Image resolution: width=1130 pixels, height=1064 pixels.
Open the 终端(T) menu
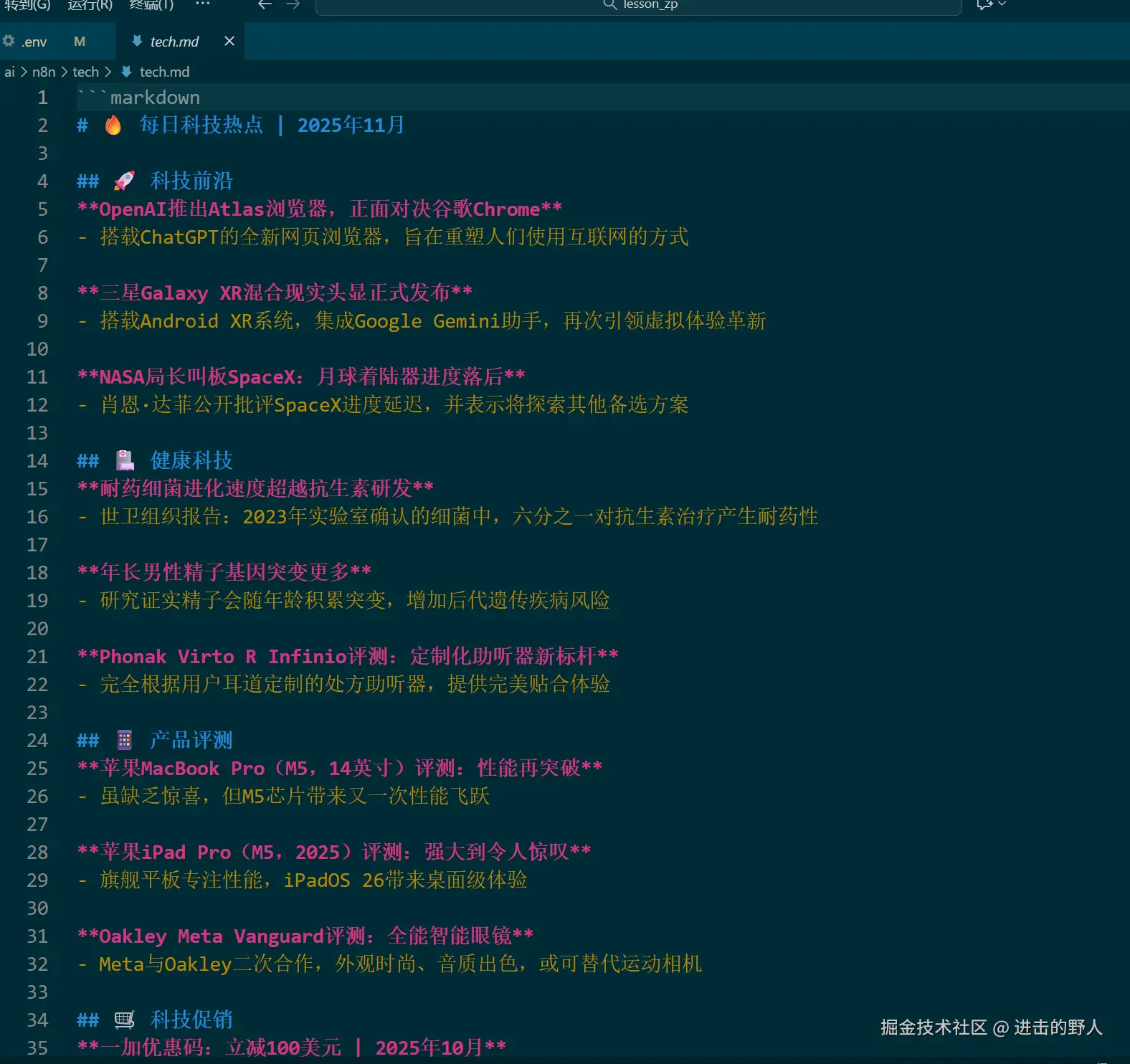[x=151, y=4]
